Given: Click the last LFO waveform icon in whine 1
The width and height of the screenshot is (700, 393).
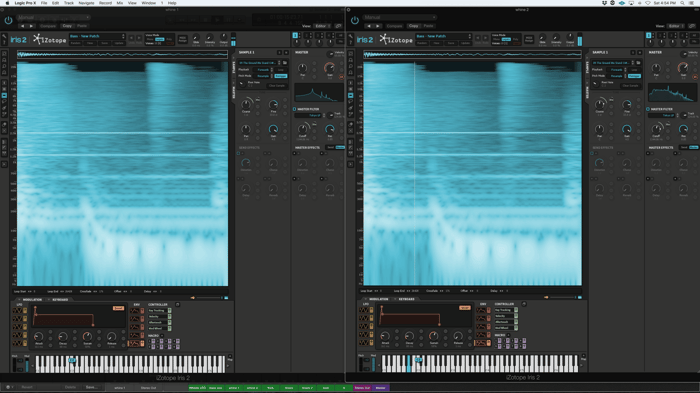Looking at the screenshot, I should [17, 343].
